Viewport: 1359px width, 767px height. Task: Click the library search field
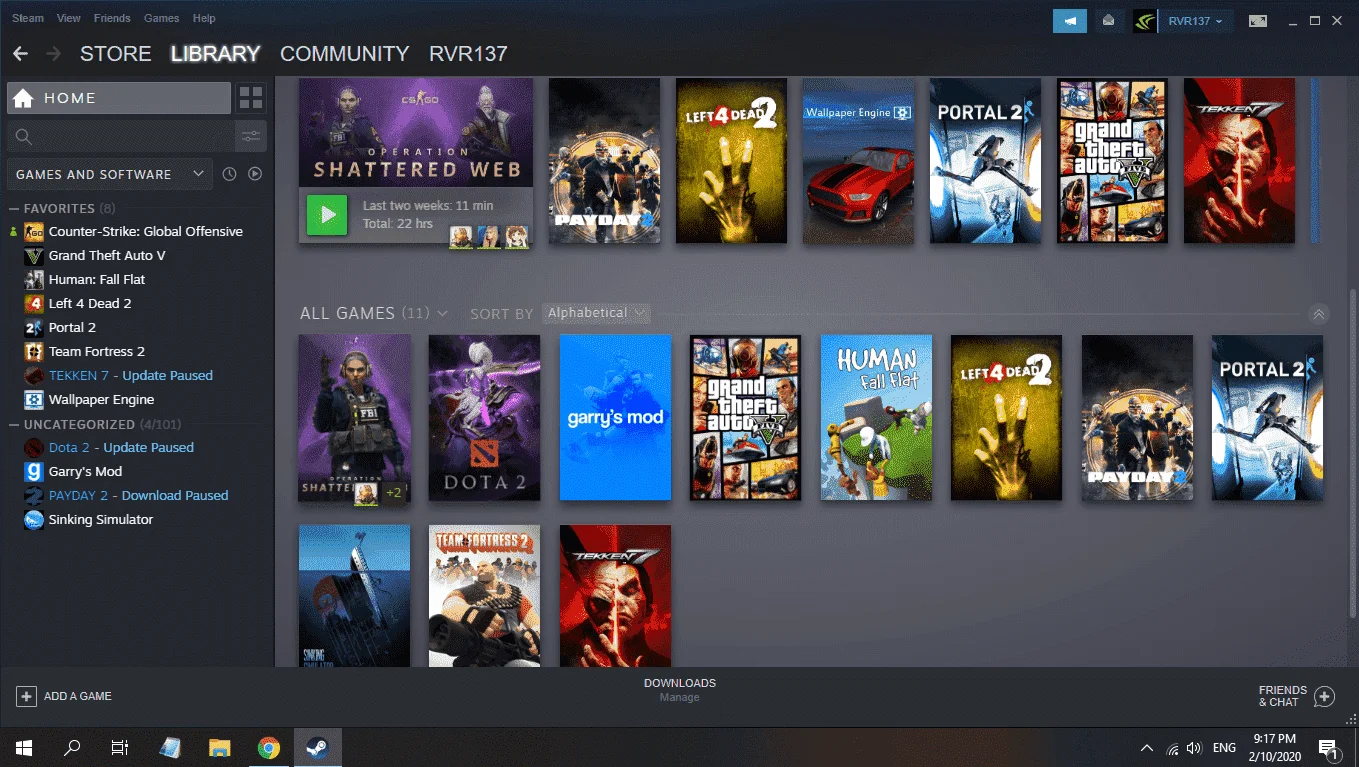120,136
